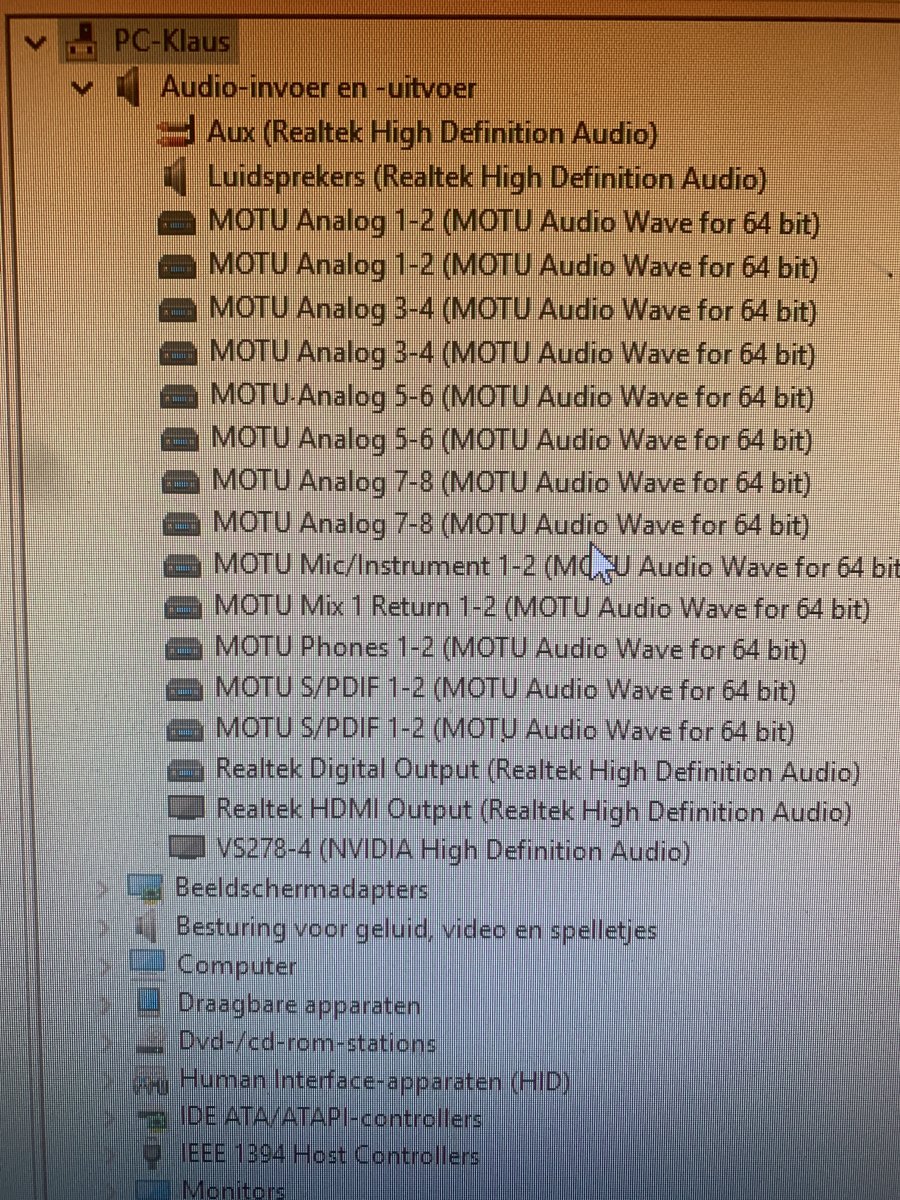
Task: Select the MOTU Mix 1 Return 1-2 device
Action: point(542,608)
